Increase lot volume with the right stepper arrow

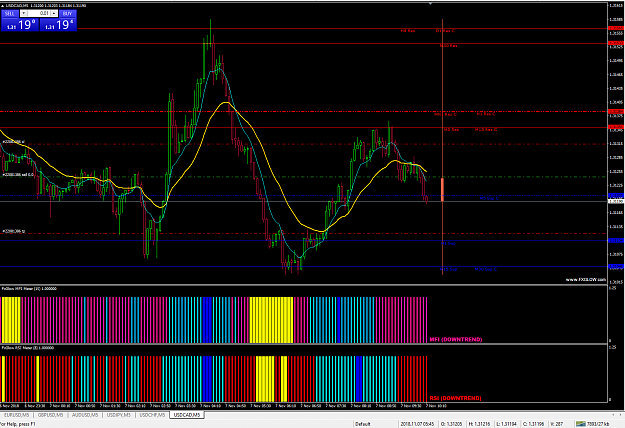click(x=54, y=14)
